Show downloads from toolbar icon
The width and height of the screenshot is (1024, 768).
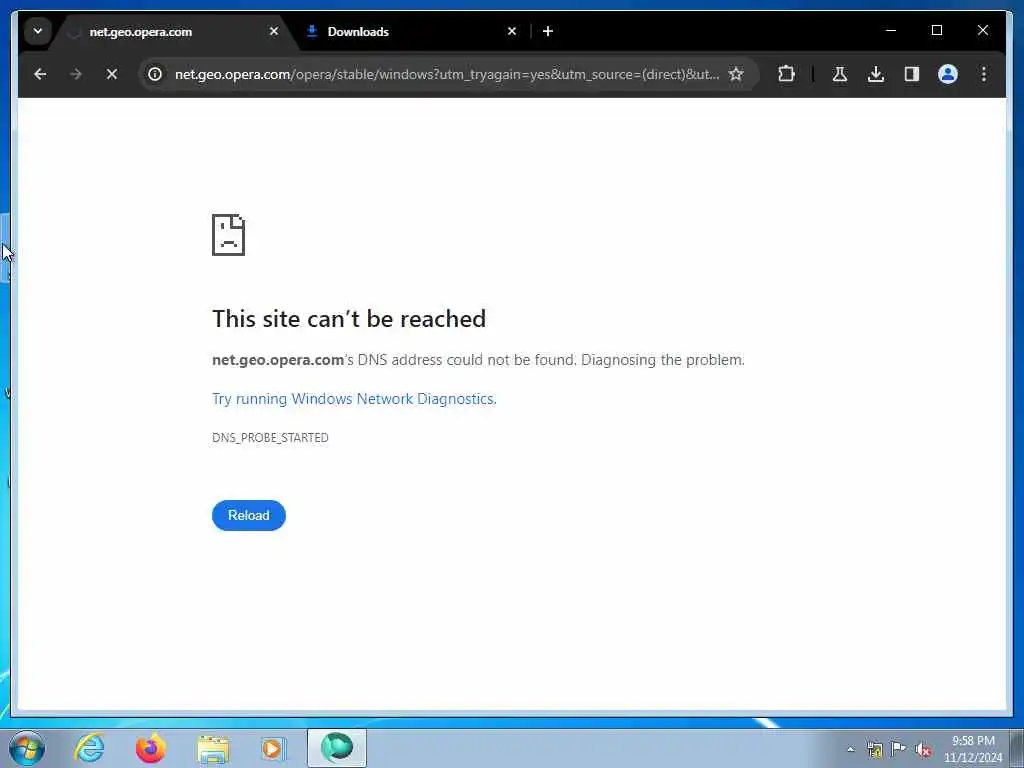tap(876, 74)
